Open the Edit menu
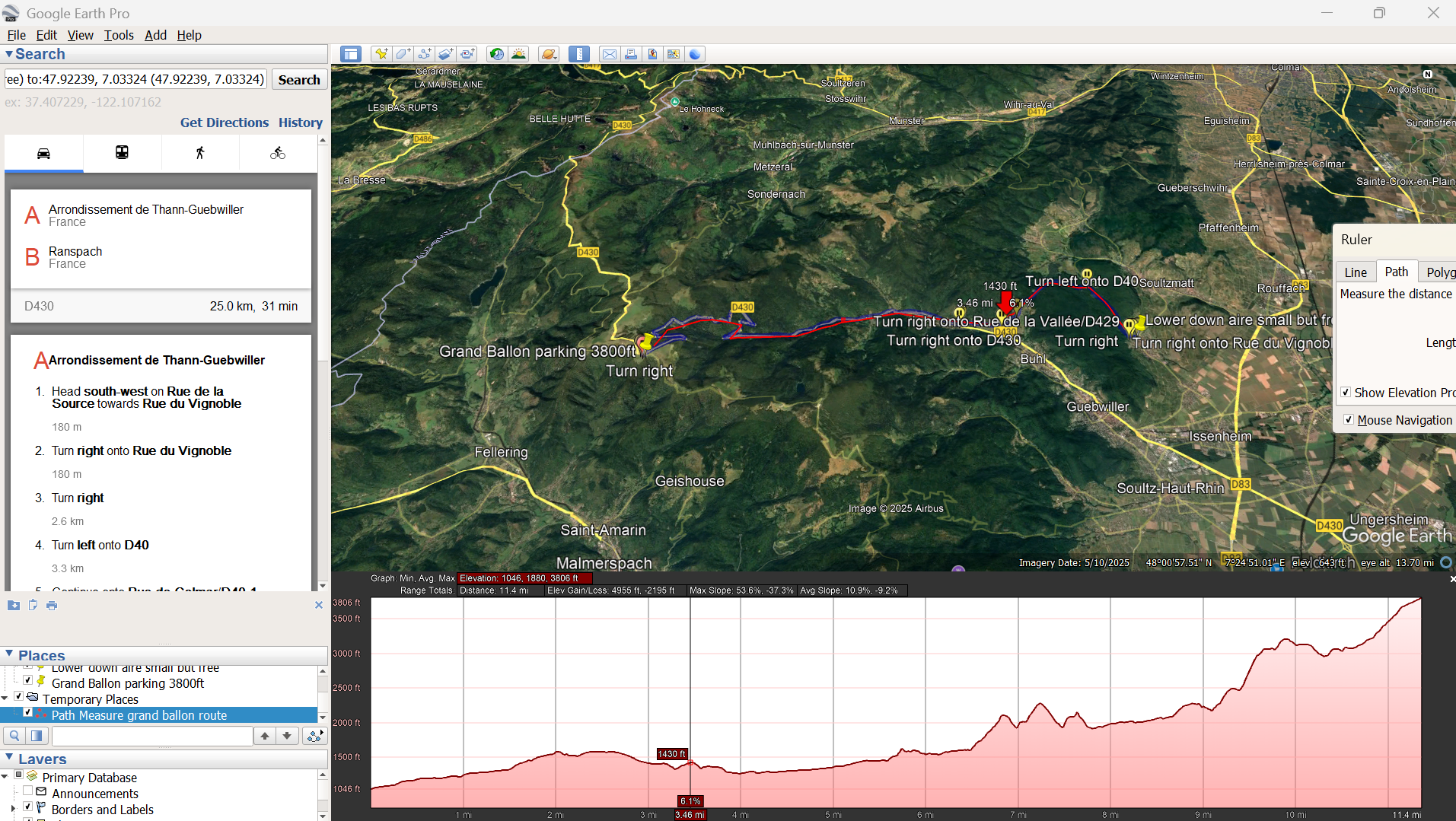This screenshot has height=821, width=1456. 46,35
